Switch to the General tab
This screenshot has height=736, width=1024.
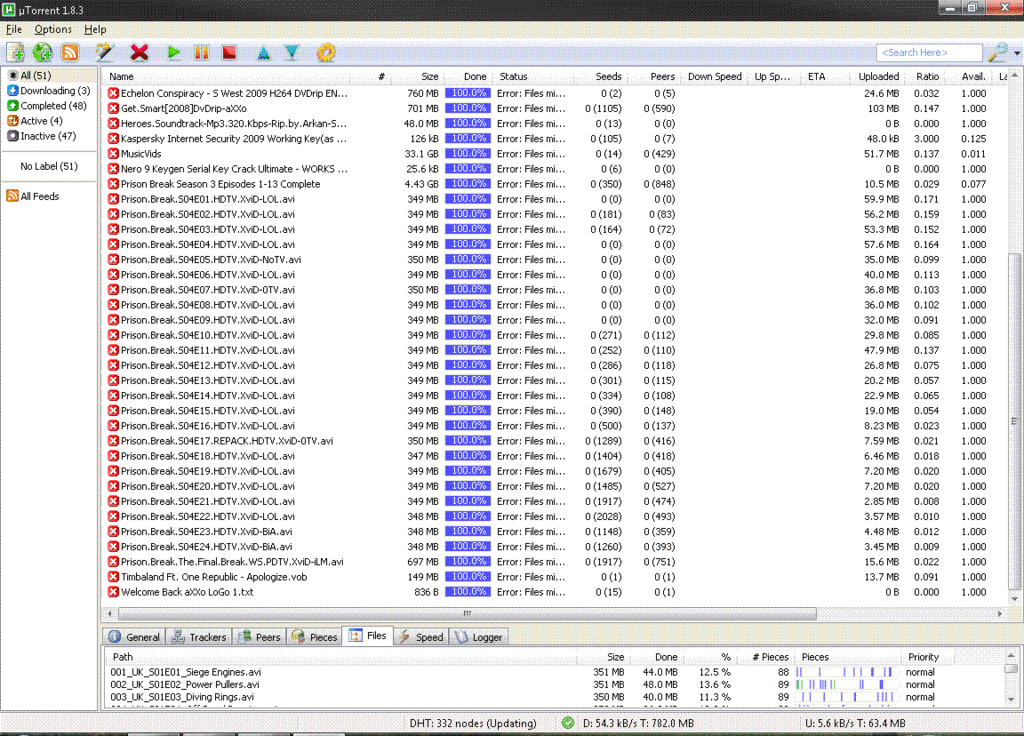[x=135, y=637]
